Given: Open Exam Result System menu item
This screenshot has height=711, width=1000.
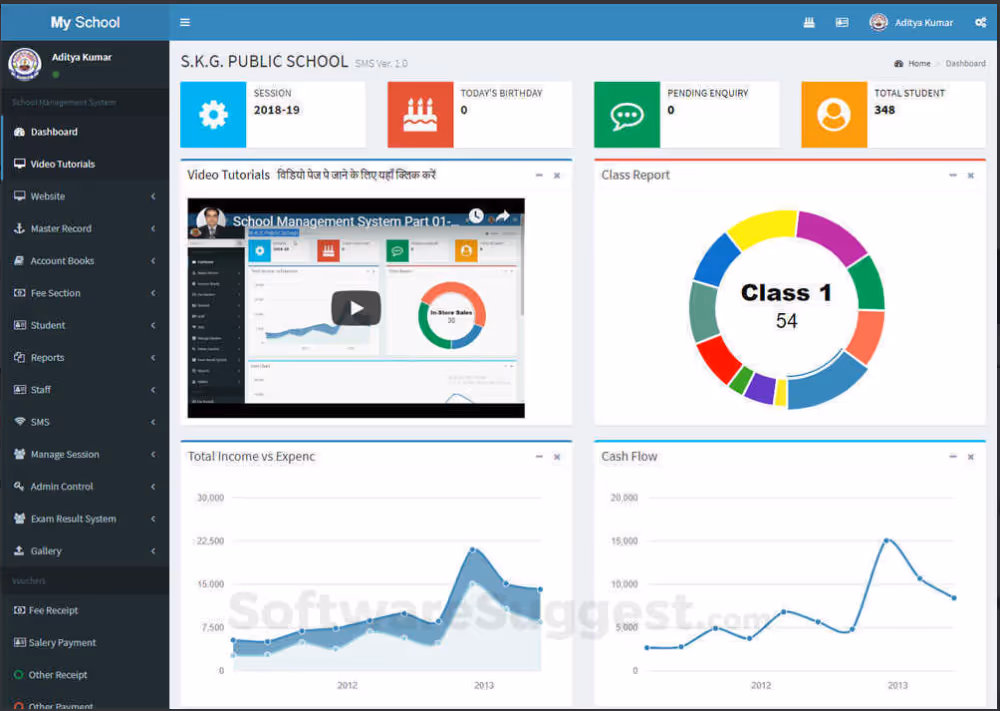Looking at the screenshot, I should point(73,518).
